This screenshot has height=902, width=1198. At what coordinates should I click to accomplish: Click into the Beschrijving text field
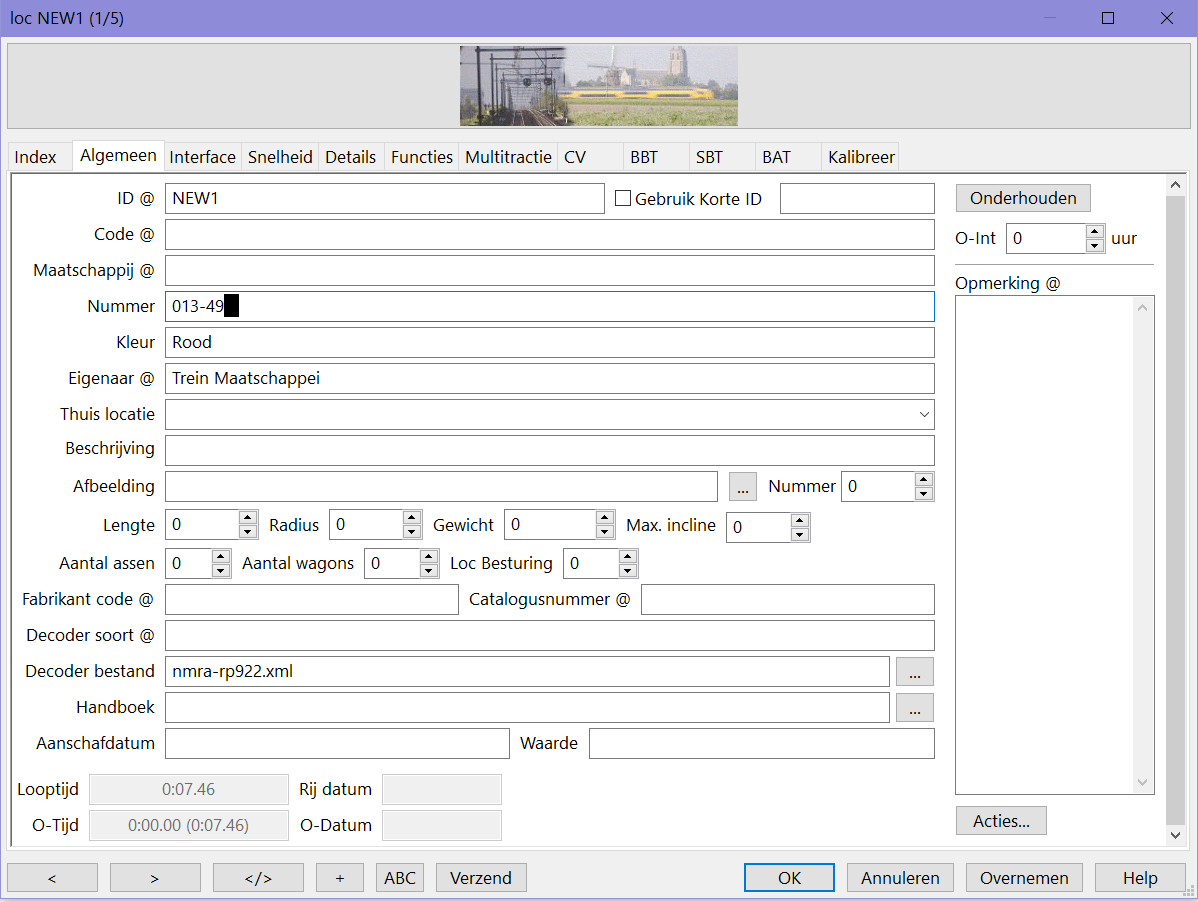coord(549,450)
